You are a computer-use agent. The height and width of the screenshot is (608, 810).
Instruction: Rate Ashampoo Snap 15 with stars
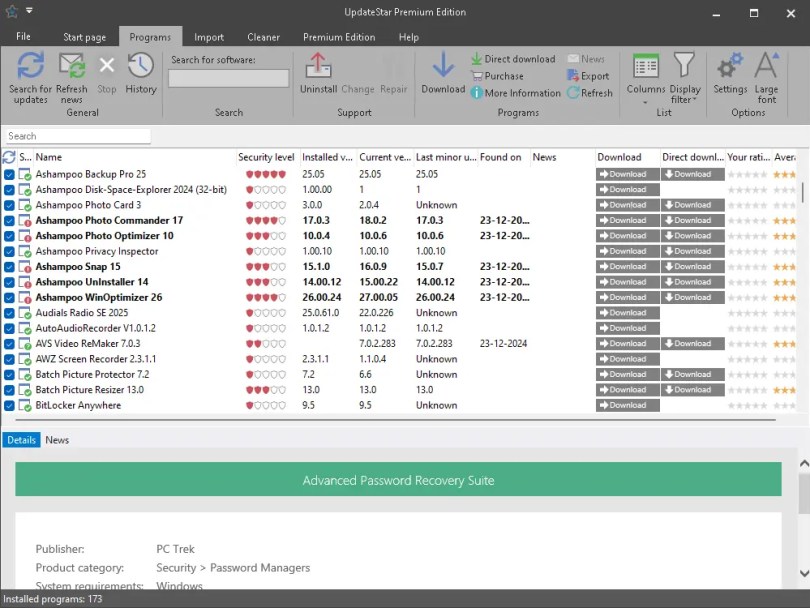tap(747, 267)
